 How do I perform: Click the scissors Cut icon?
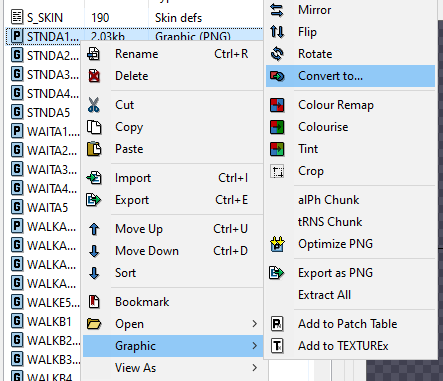(94, 105)
